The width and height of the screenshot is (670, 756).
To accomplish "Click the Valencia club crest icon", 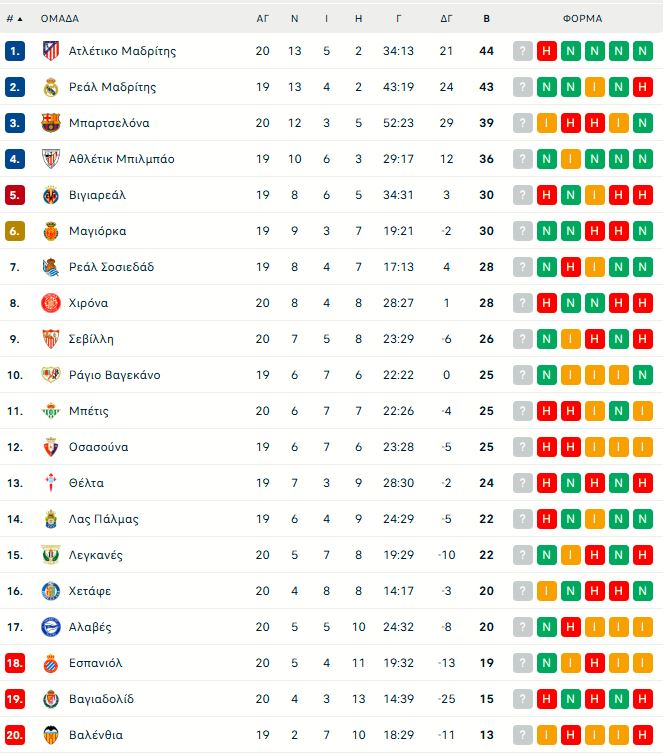I will tap(50, 735).
